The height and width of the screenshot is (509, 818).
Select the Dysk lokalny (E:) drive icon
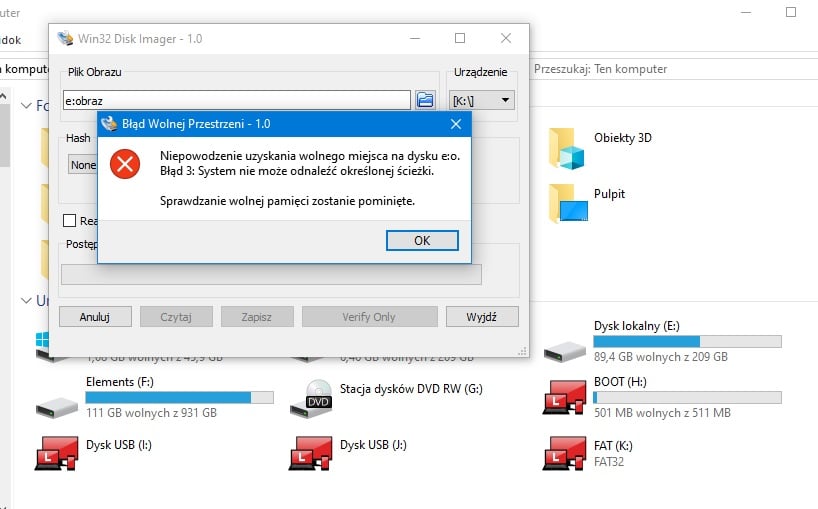coord(564,352)
